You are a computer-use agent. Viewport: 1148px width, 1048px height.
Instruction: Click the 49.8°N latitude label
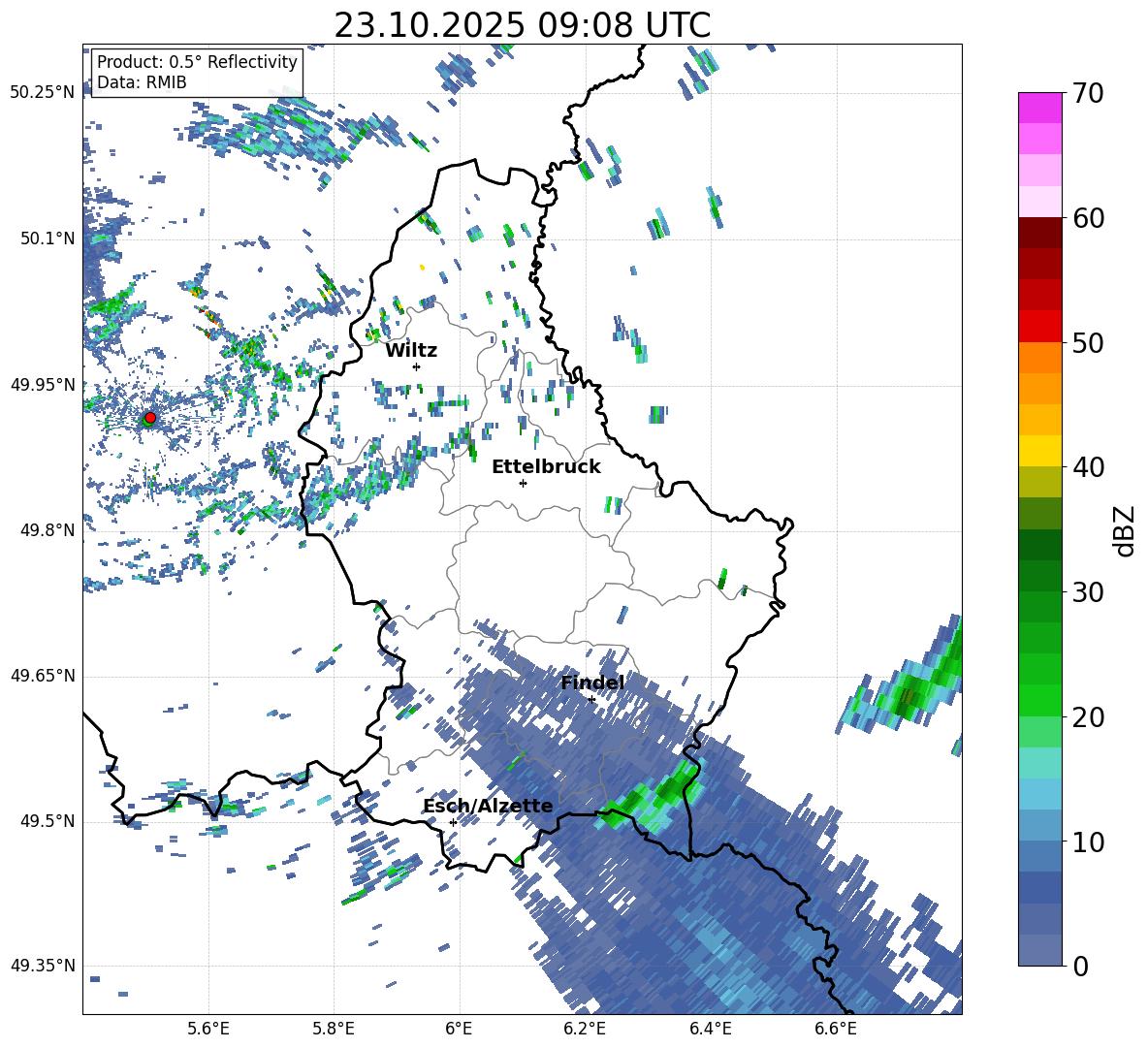click(48, 530)
